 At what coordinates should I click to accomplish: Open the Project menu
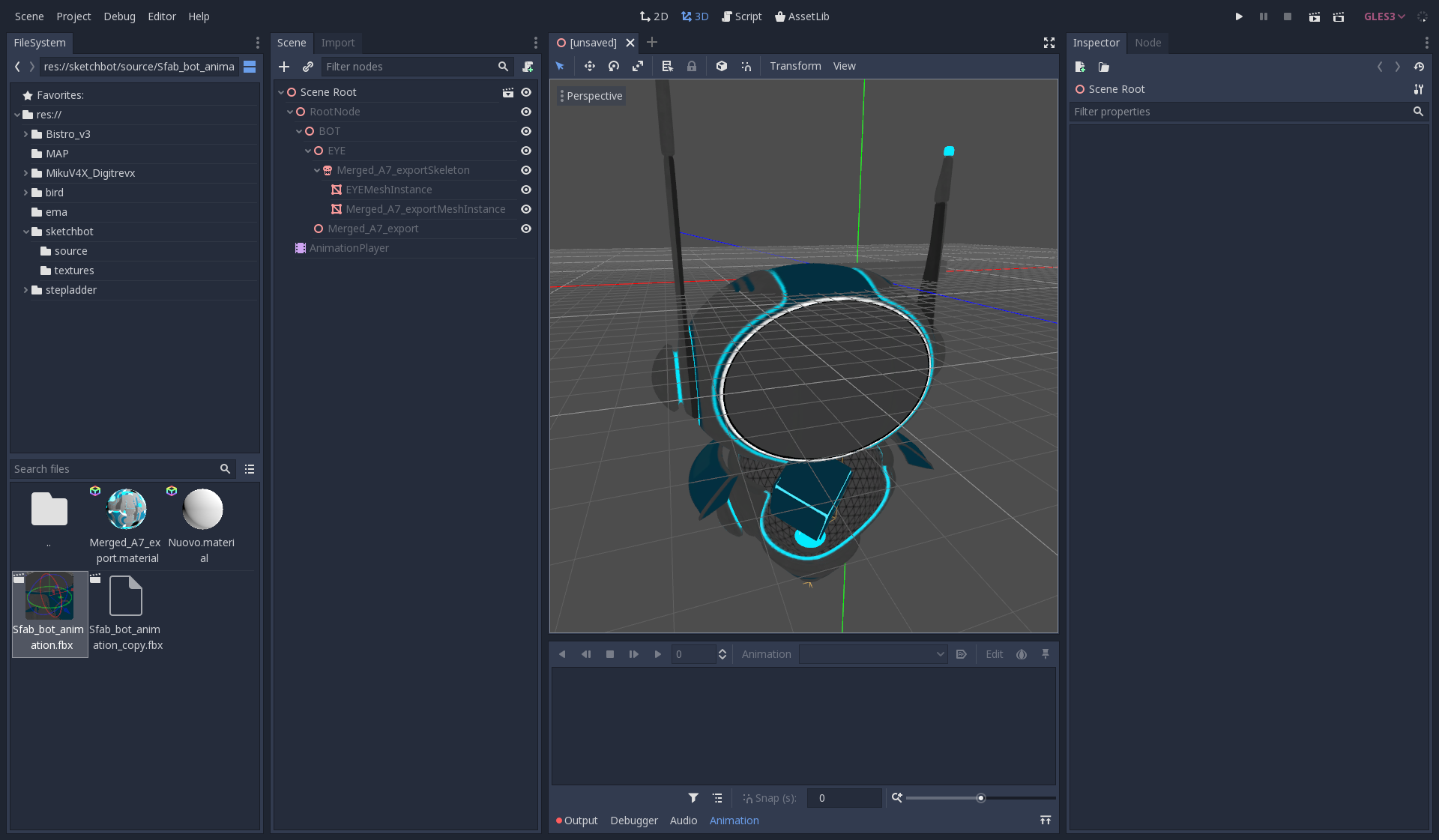click(x=73, y=16)
